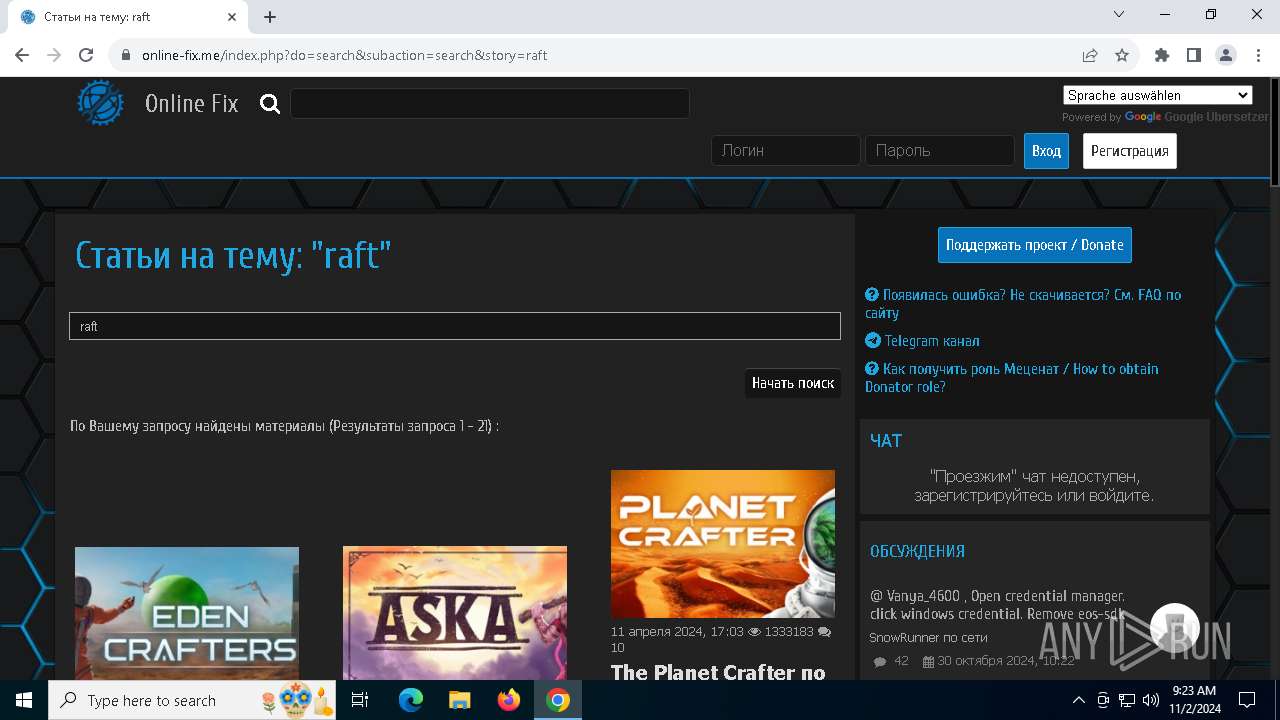
Task: Open the 'SnowRunner по сети' discussion link
Action: tap(928, 637)
